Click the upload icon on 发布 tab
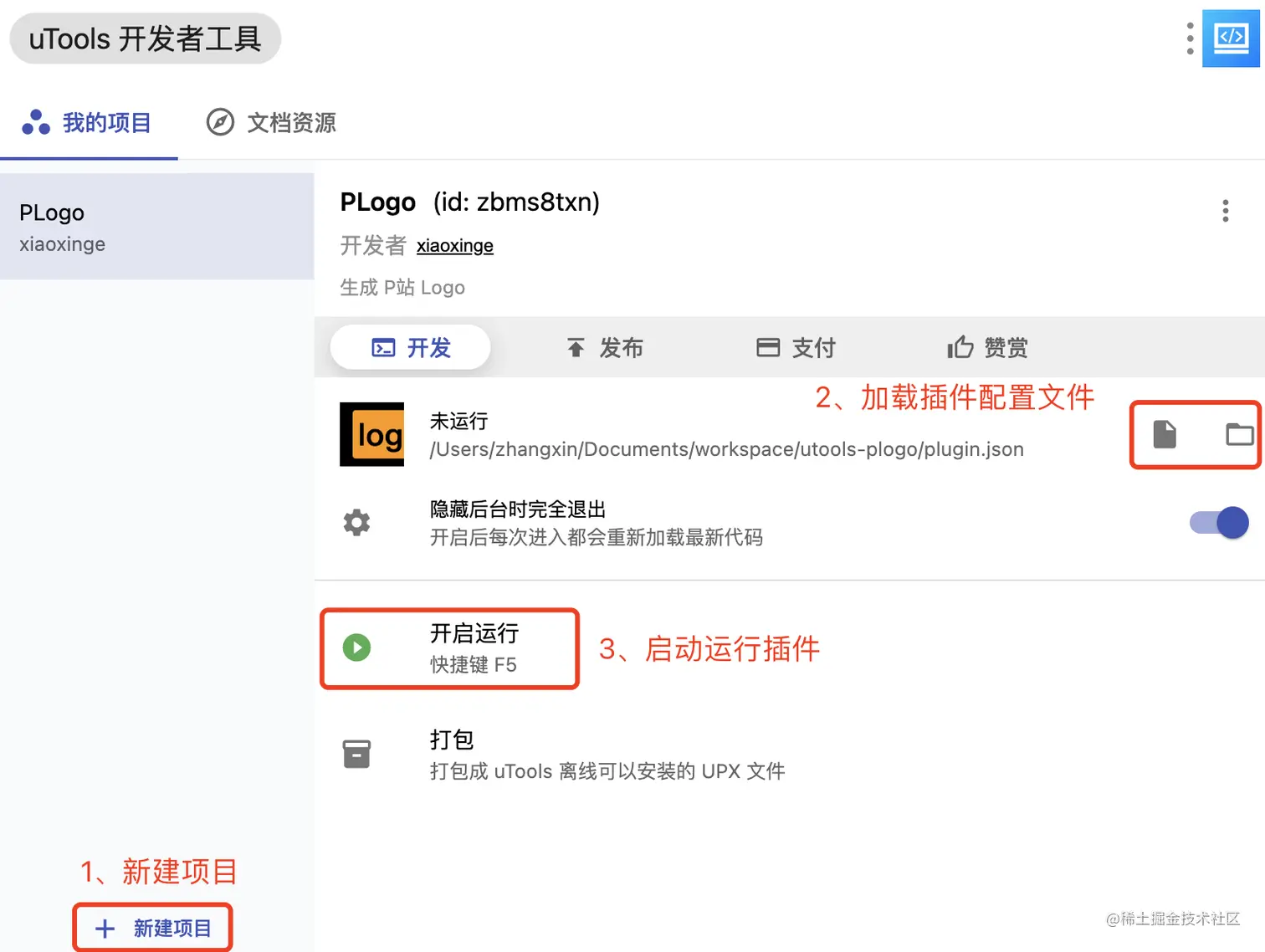Screen dimensions: 1265x952 576,347
